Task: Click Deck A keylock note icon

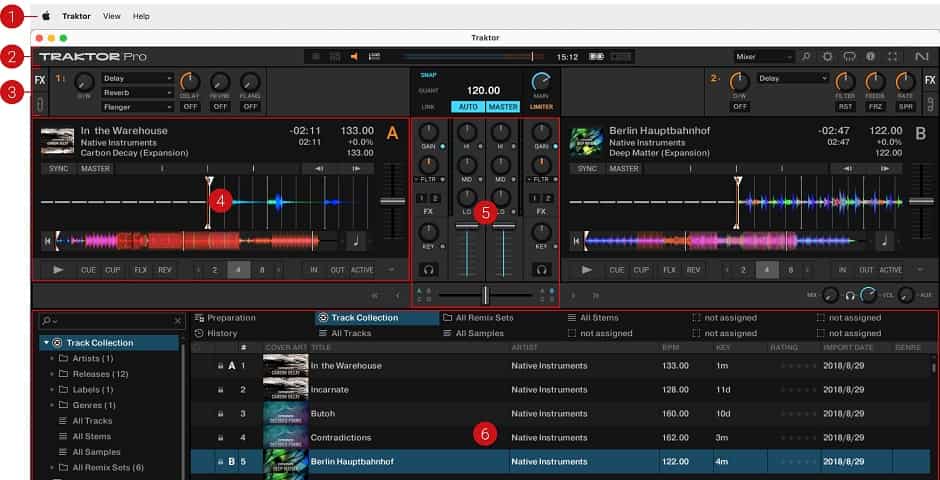Action: click(355, 241)
